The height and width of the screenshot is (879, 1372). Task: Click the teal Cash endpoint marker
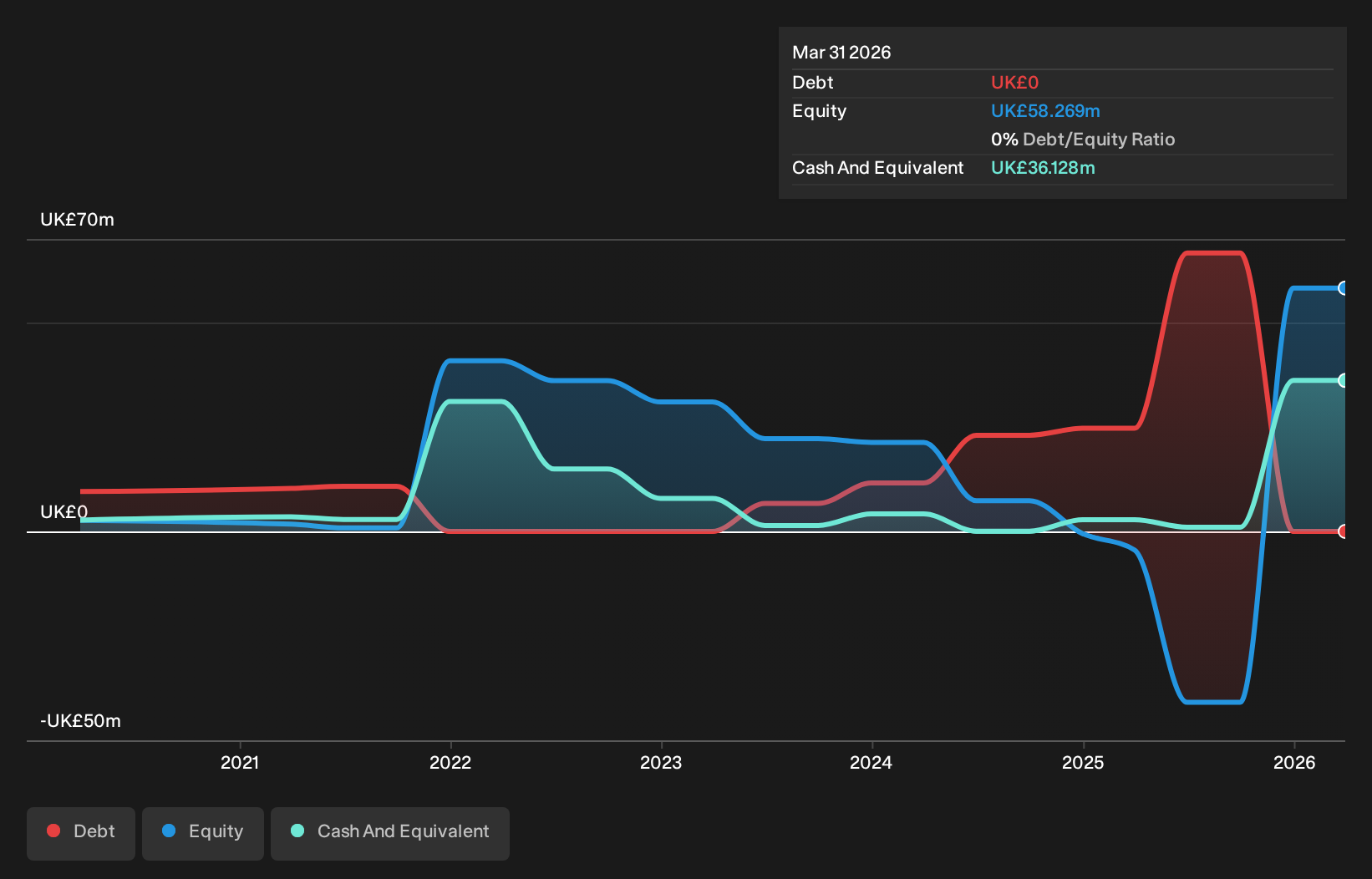tap(1343, 380)
